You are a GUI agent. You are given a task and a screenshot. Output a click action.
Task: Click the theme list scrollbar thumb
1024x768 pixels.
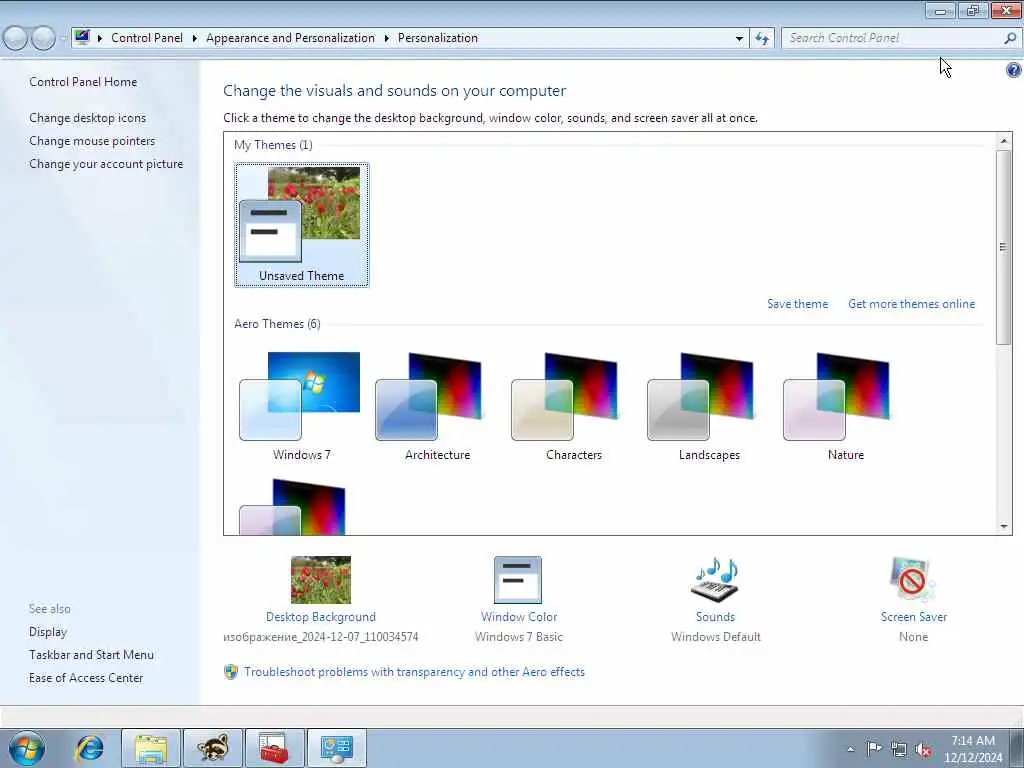(1004, 247)
